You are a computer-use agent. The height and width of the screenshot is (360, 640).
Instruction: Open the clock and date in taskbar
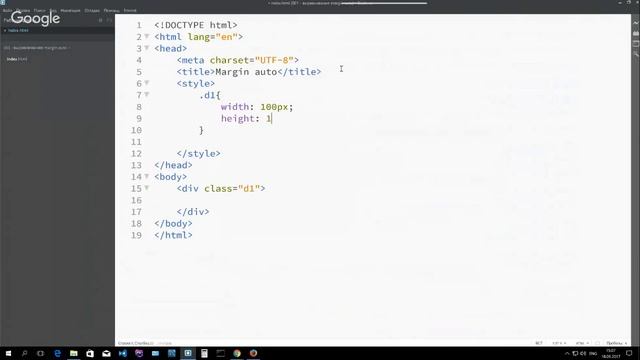611,353
